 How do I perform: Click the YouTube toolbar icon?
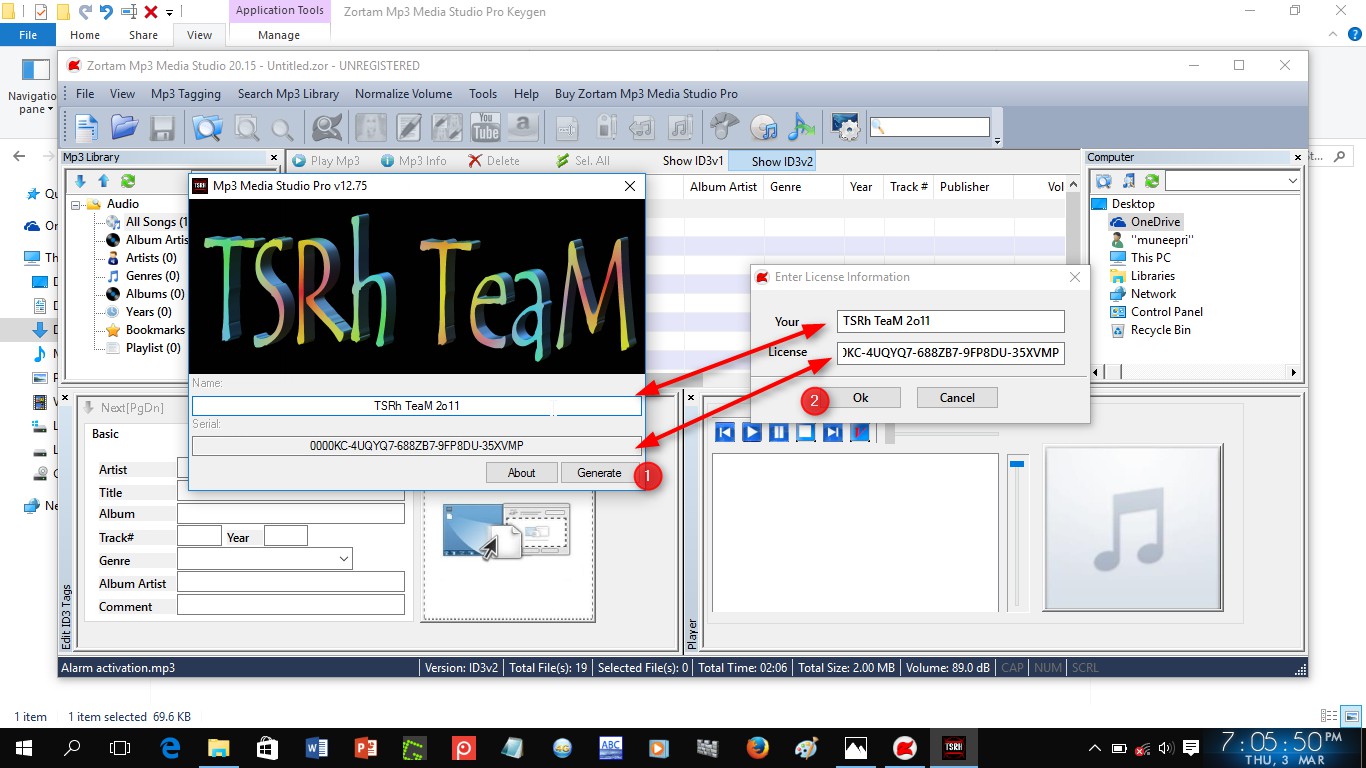[486, 127]
